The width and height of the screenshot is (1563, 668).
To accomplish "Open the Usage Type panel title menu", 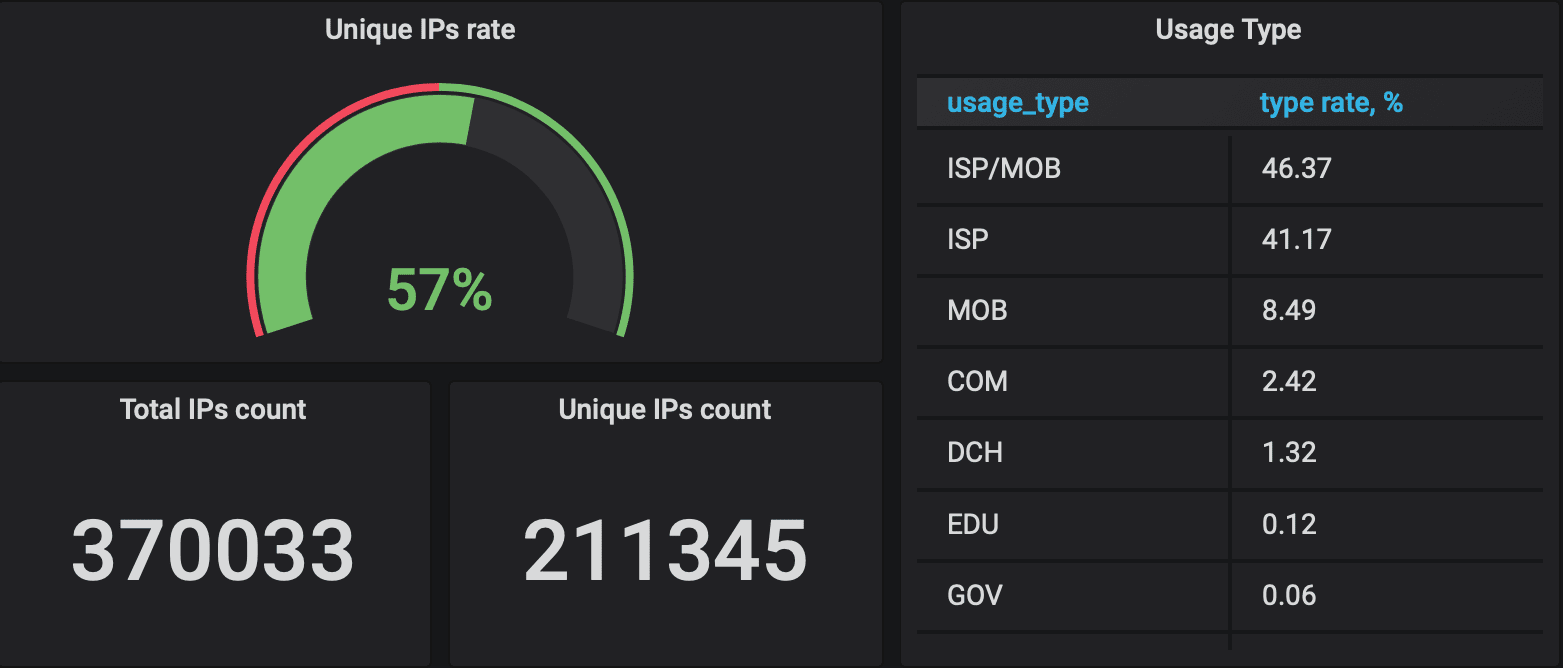I will [1227, 29].
